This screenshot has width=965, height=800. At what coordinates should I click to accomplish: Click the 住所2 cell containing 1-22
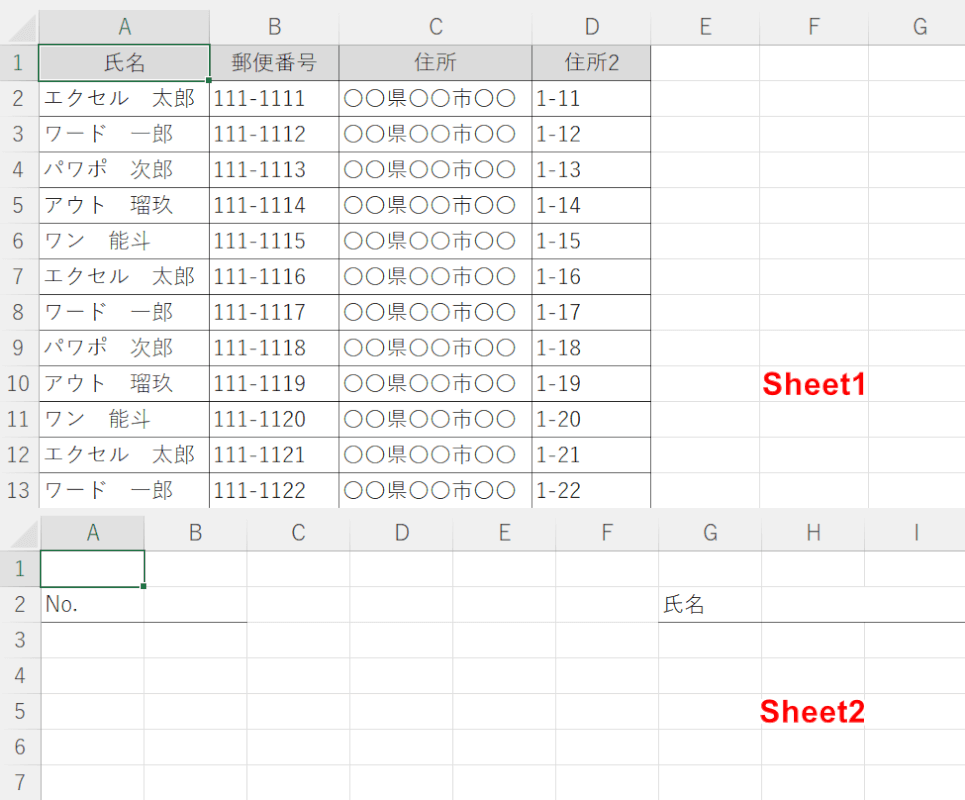click(591, 490)
